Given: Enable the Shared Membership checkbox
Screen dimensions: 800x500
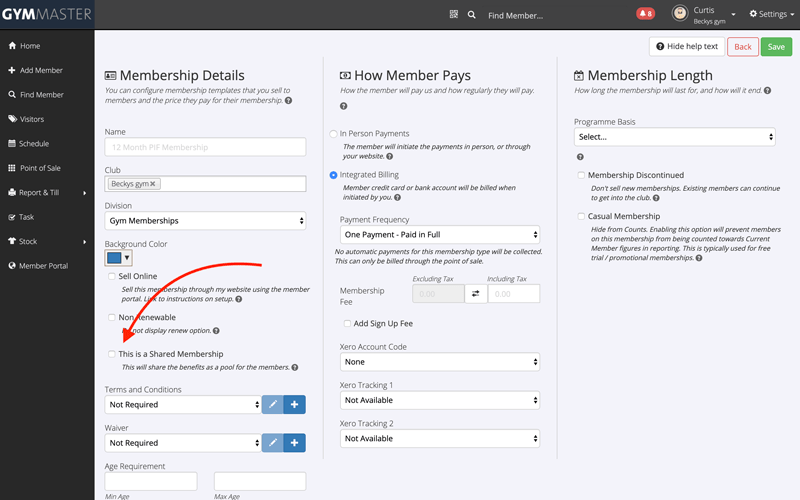Looking at the screenshot, I should click(112, 354).
